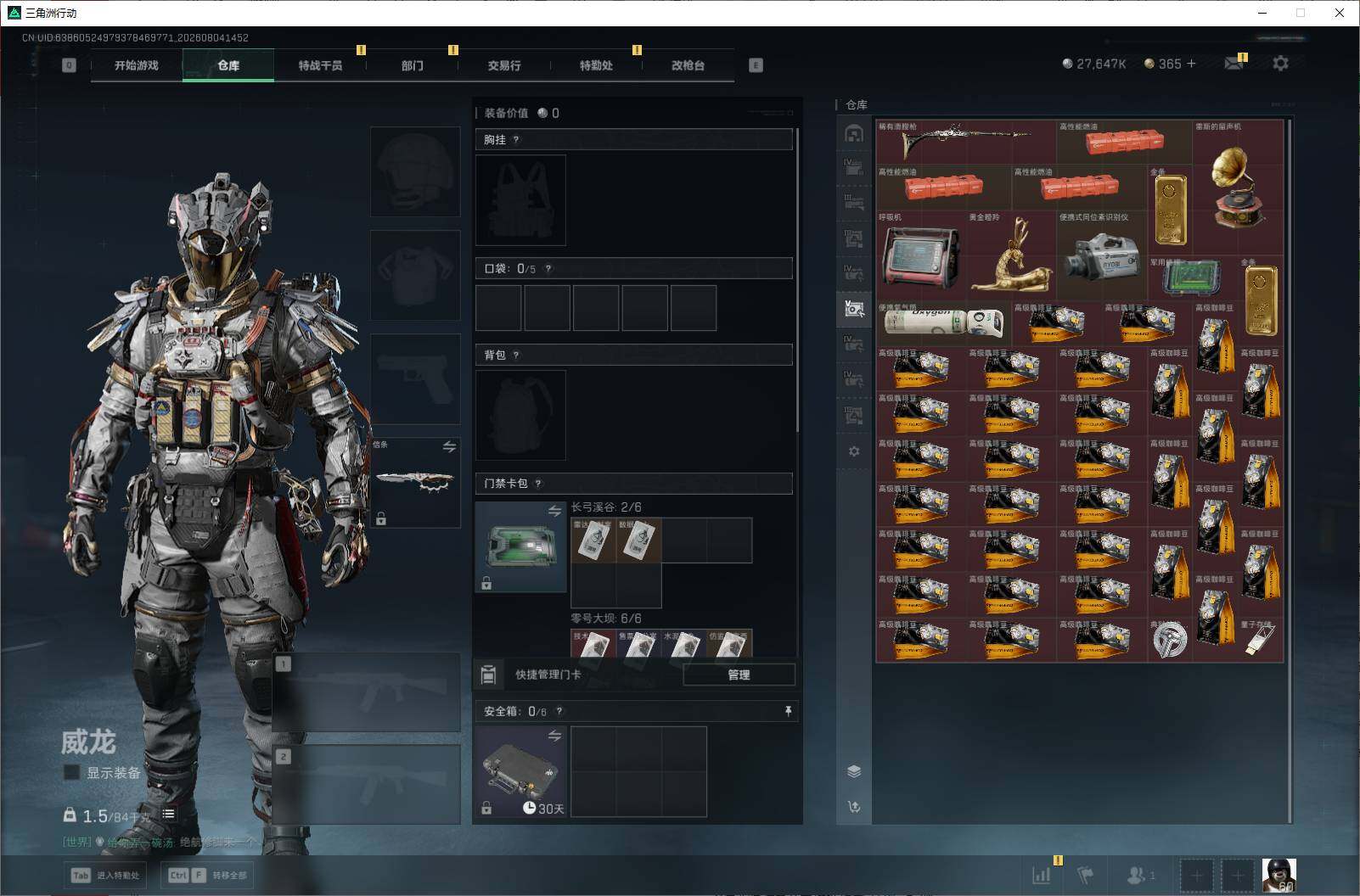Toggle the lock on key card case
Screen dimensions: 1360x896
pos(486,583)
